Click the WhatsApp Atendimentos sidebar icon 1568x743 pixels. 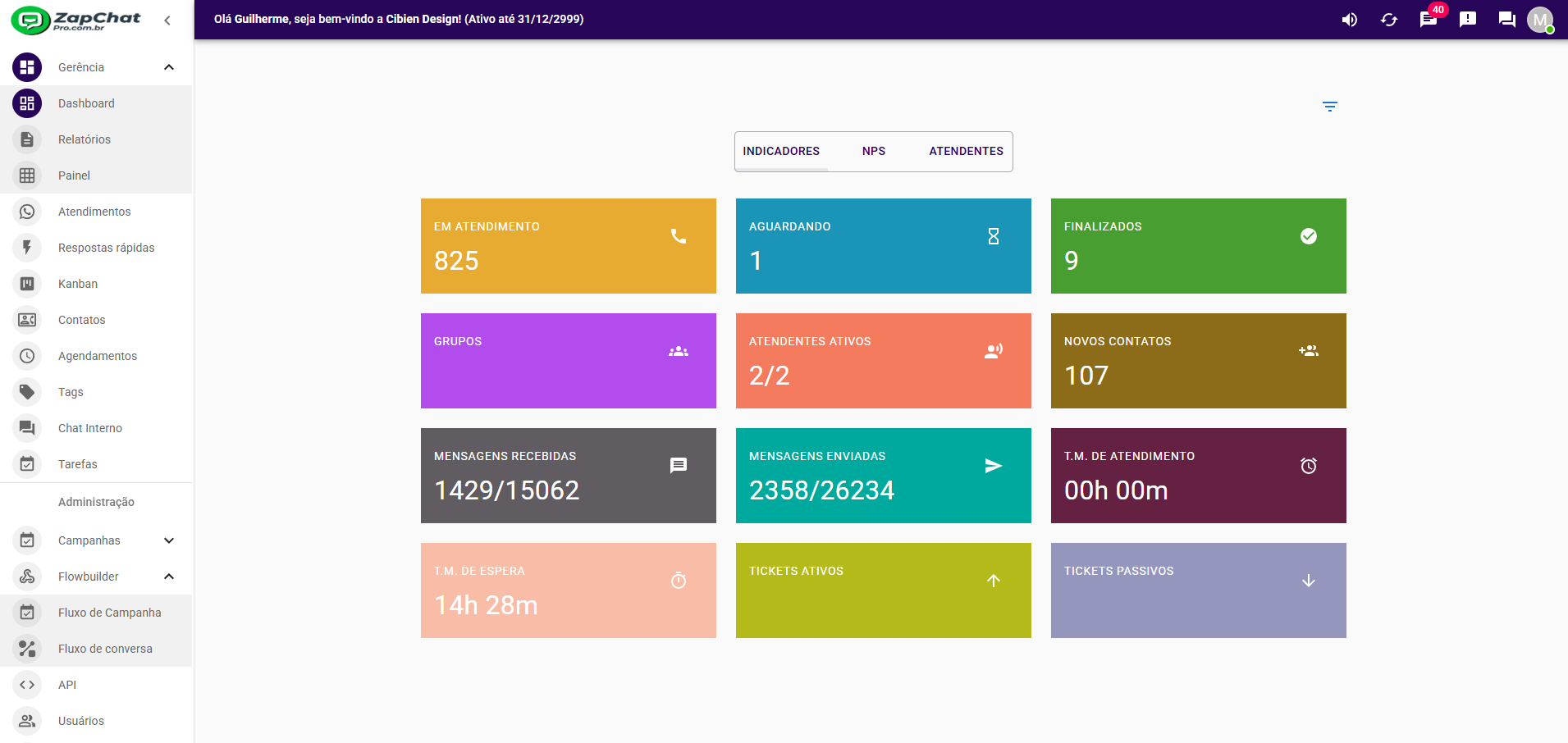(x=27, y=212)
